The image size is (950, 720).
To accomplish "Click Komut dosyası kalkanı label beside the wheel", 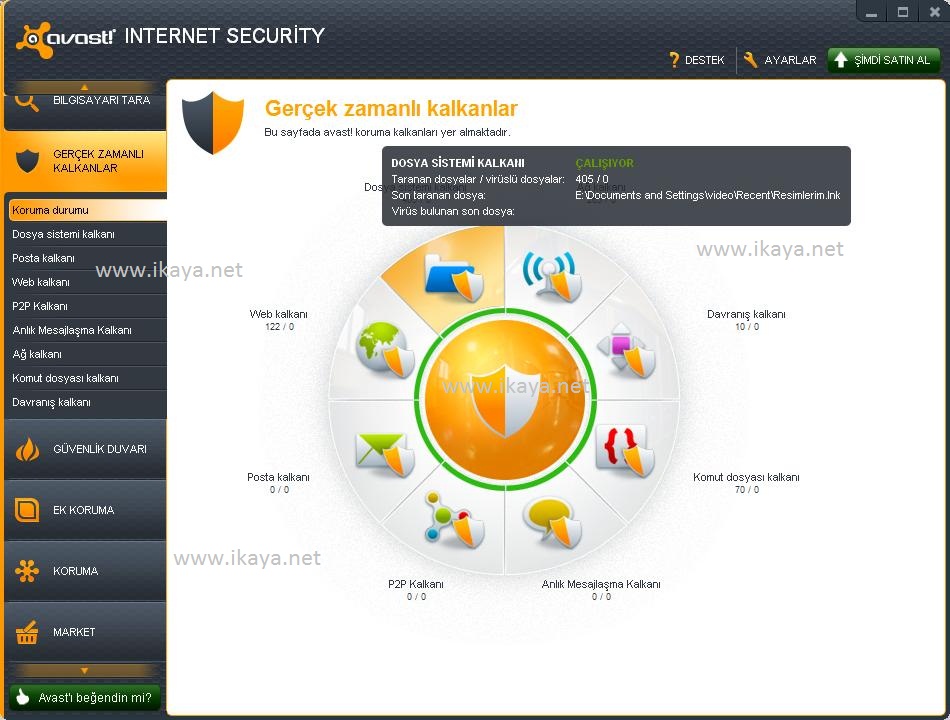I will (x=746, y=477).
